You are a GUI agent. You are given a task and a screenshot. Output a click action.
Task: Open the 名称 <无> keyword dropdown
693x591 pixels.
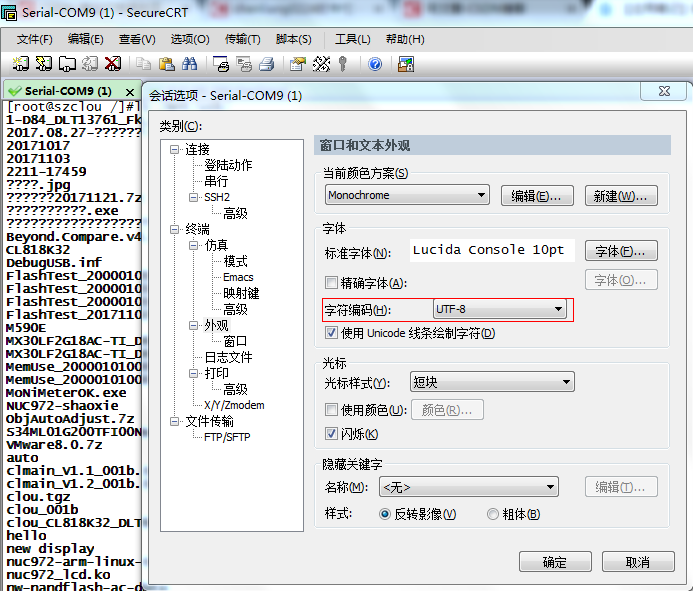[469, 487]
